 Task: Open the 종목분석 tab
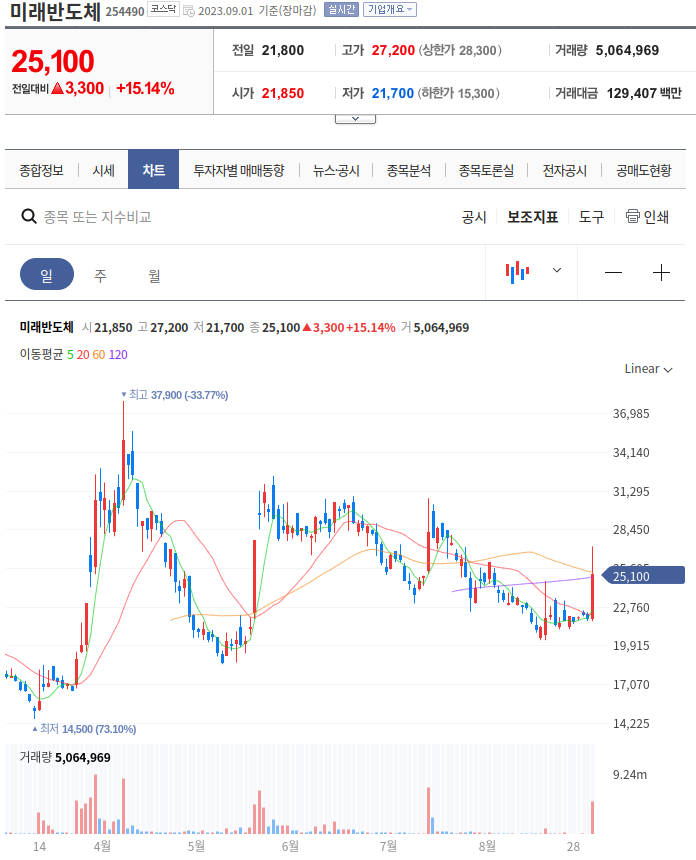click(x=409, y=170)
